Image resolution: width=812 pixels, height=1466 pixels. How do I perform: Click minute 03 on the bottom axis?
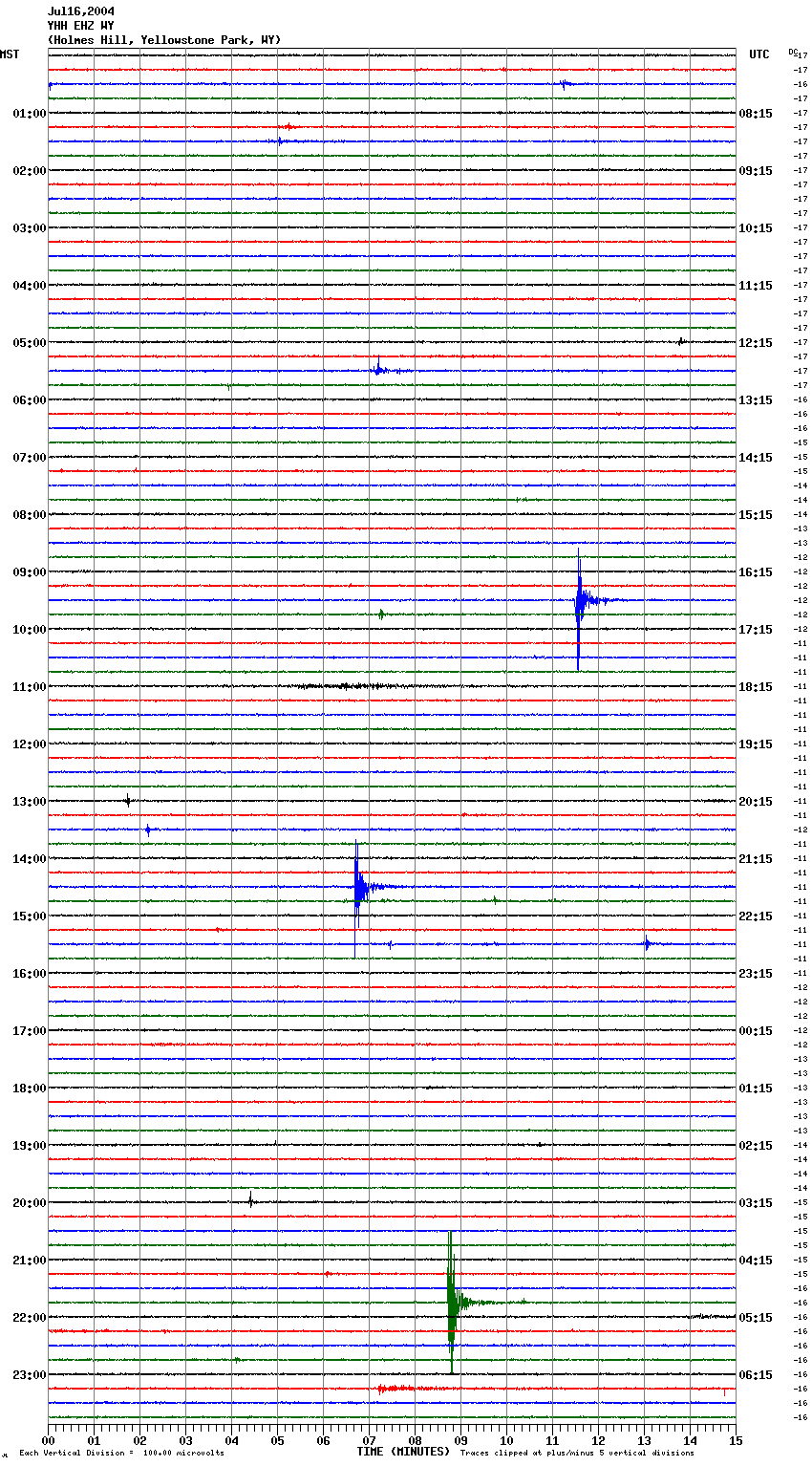click(186, 1441)
